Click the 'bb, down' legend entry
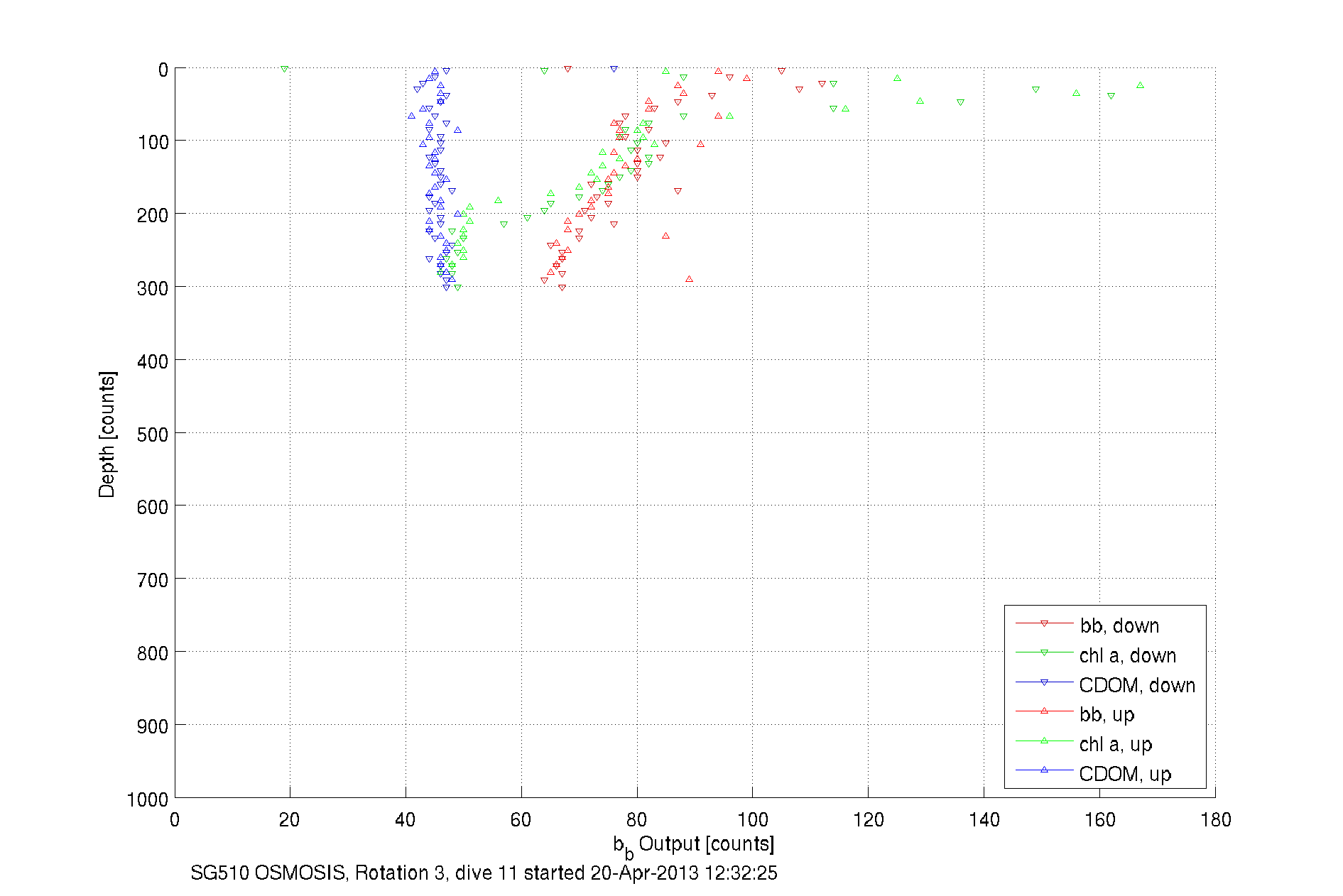Screen dimensions: 1343x896 (1119, 625)
